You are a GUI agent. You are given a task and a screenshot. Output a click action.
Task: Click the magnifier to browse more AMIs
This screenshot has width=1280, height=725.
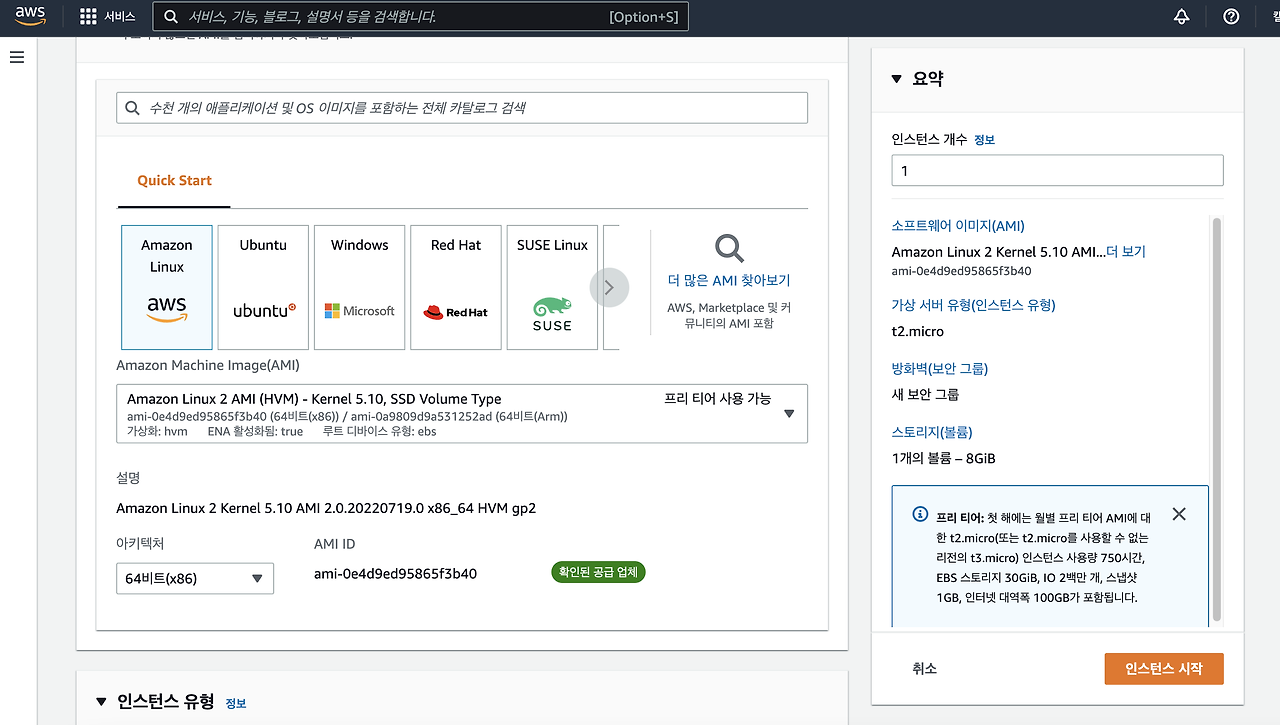click(729, 248)
